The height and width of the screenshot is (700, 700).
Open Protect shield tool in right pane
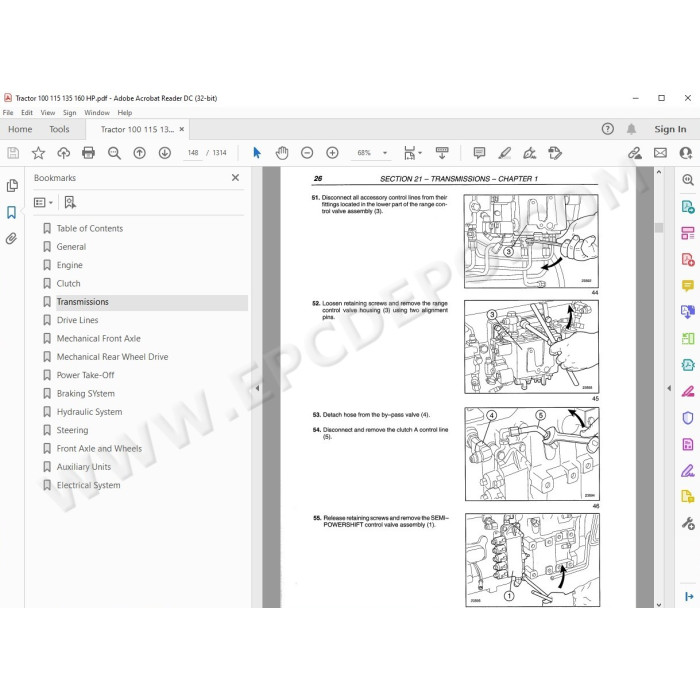pyautogui.click(x=688, y=418)
